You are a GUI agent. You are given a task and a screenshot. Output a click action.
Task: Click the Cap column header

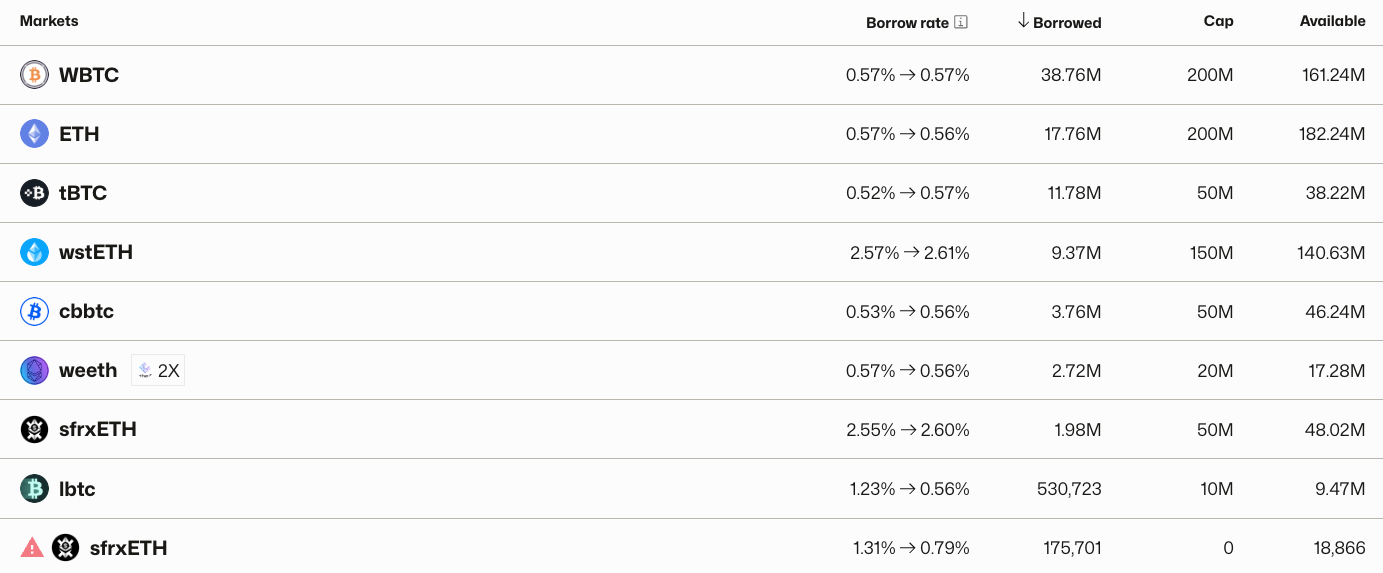(x=1218, y=21)
